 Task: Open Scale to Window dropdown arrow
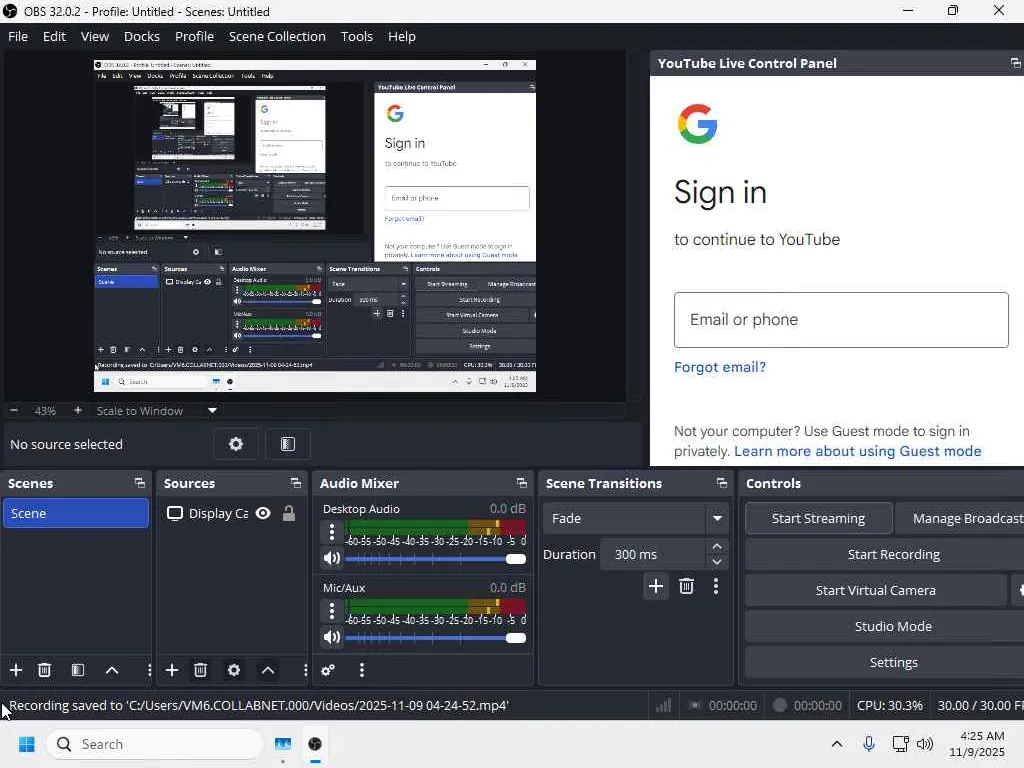click(x=212, y=411)
